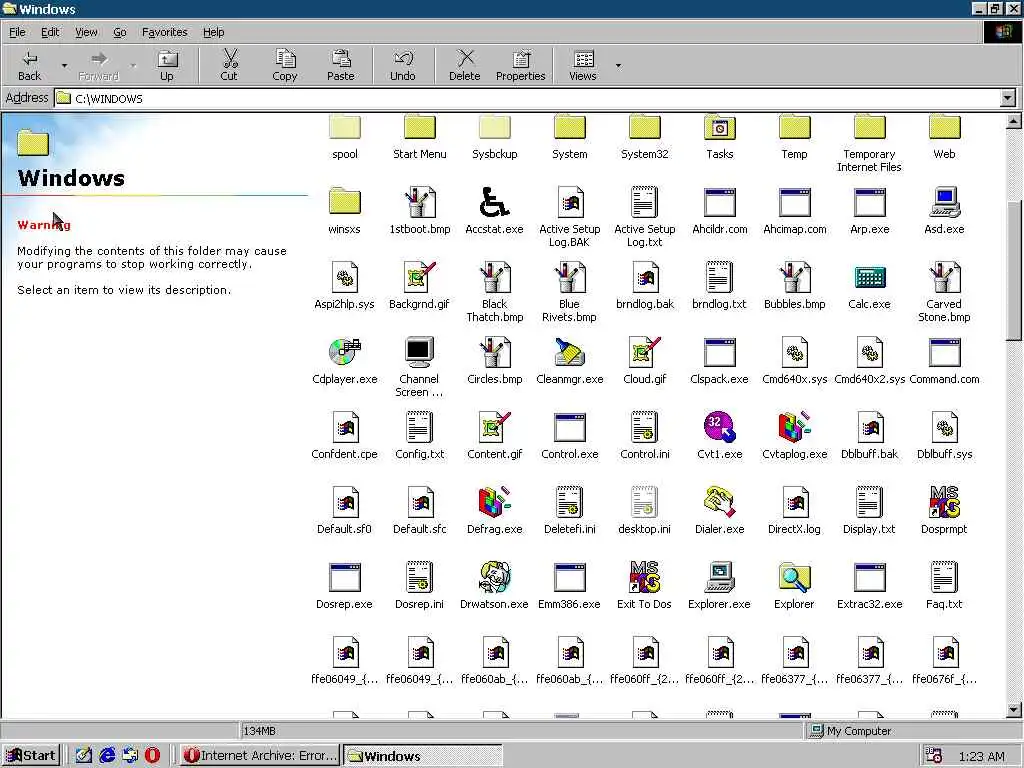Launch Opera from the quick launch
1024x768 pixels.
(x=152, y=756)
